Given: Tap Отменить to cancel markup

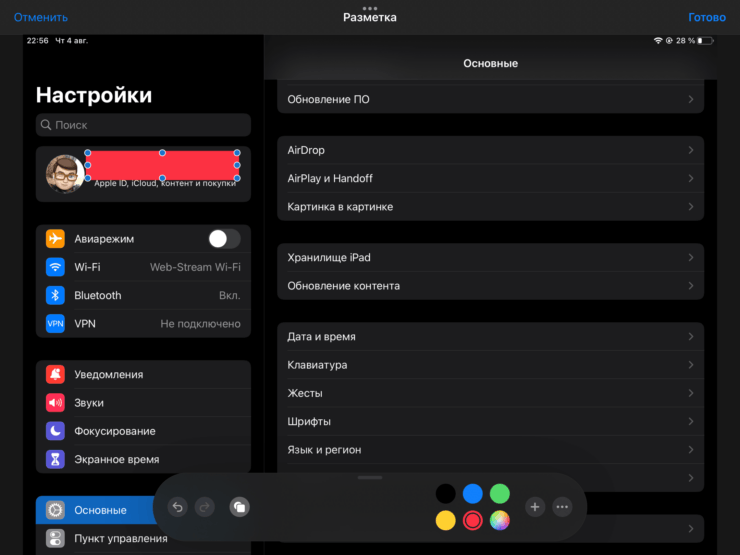Looking at the screenshot, I should [41, 17].
